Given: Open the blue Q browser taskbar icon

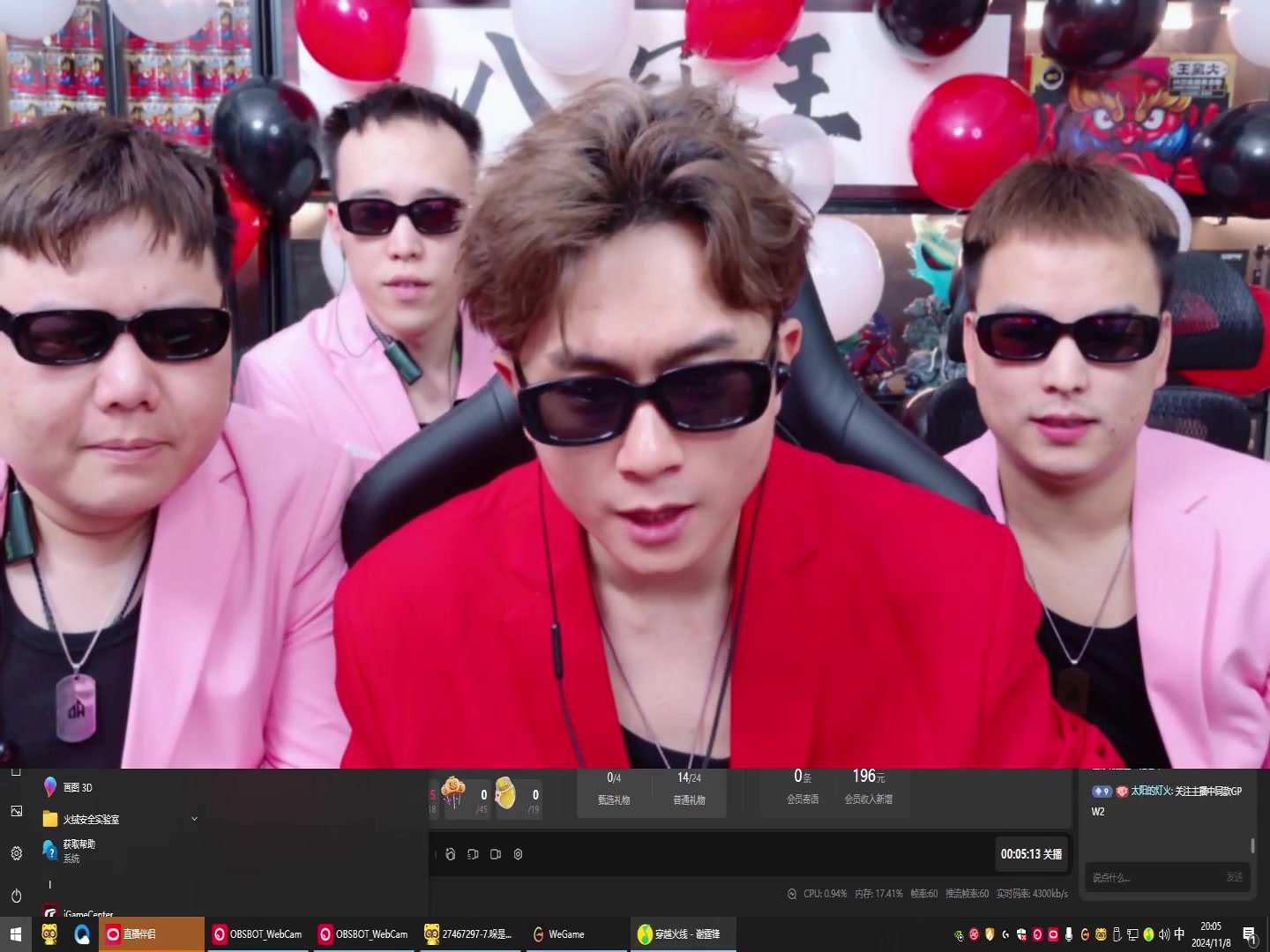Looking at the screenshot, I should [x=82, y=934].
